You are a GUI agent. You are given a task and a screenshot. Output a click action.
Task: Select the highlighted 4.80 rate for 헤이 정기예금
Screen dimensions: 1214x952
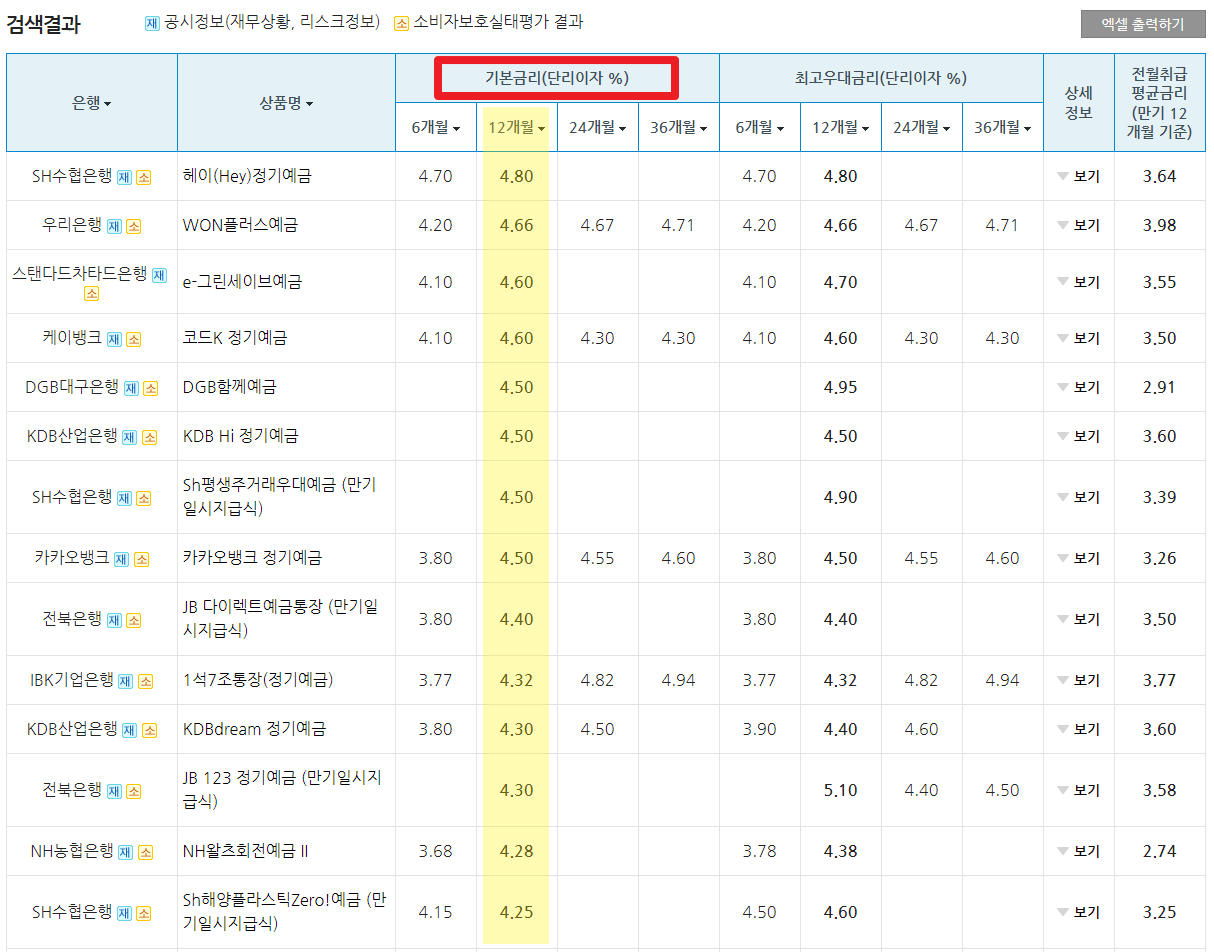(516, 178)
